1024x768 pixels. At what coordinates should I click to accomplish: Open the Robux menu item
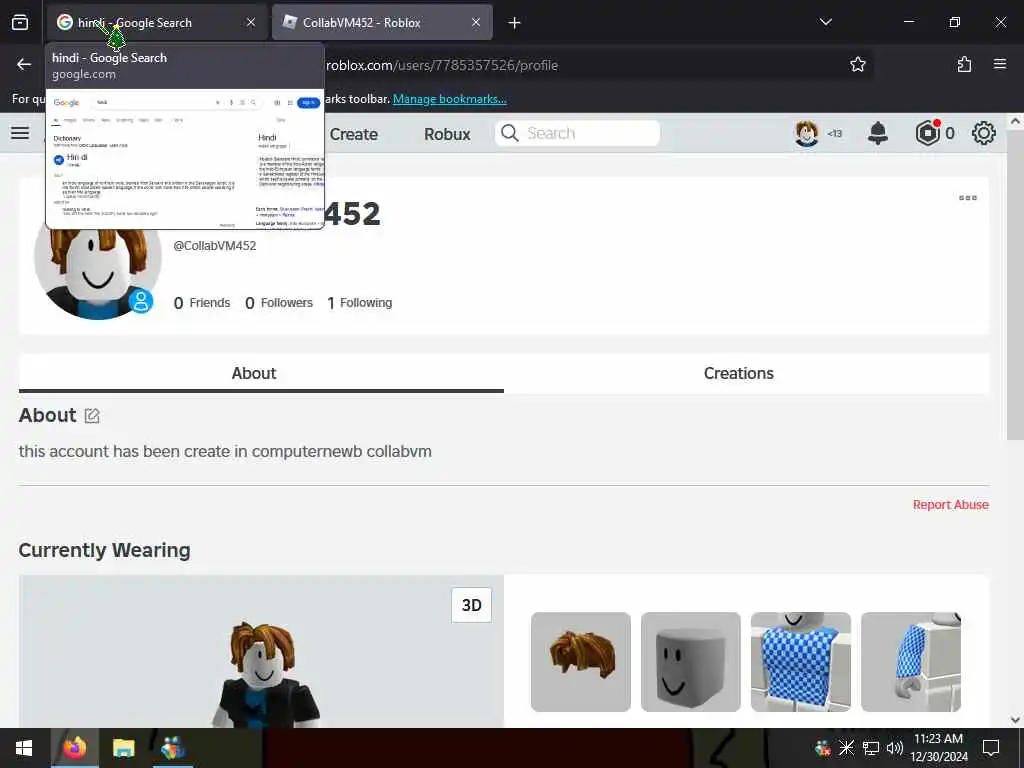point(447,134)
